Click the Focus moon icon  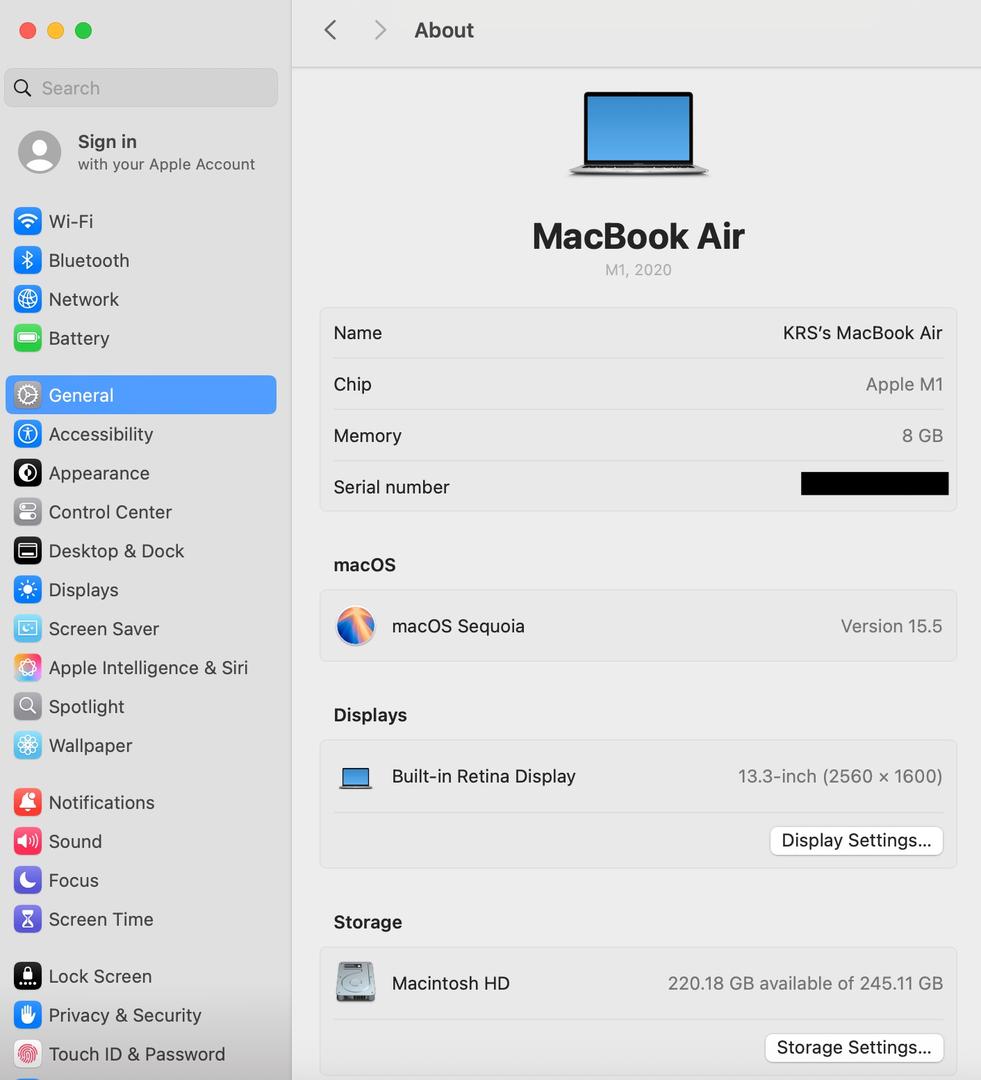(28, 880)
